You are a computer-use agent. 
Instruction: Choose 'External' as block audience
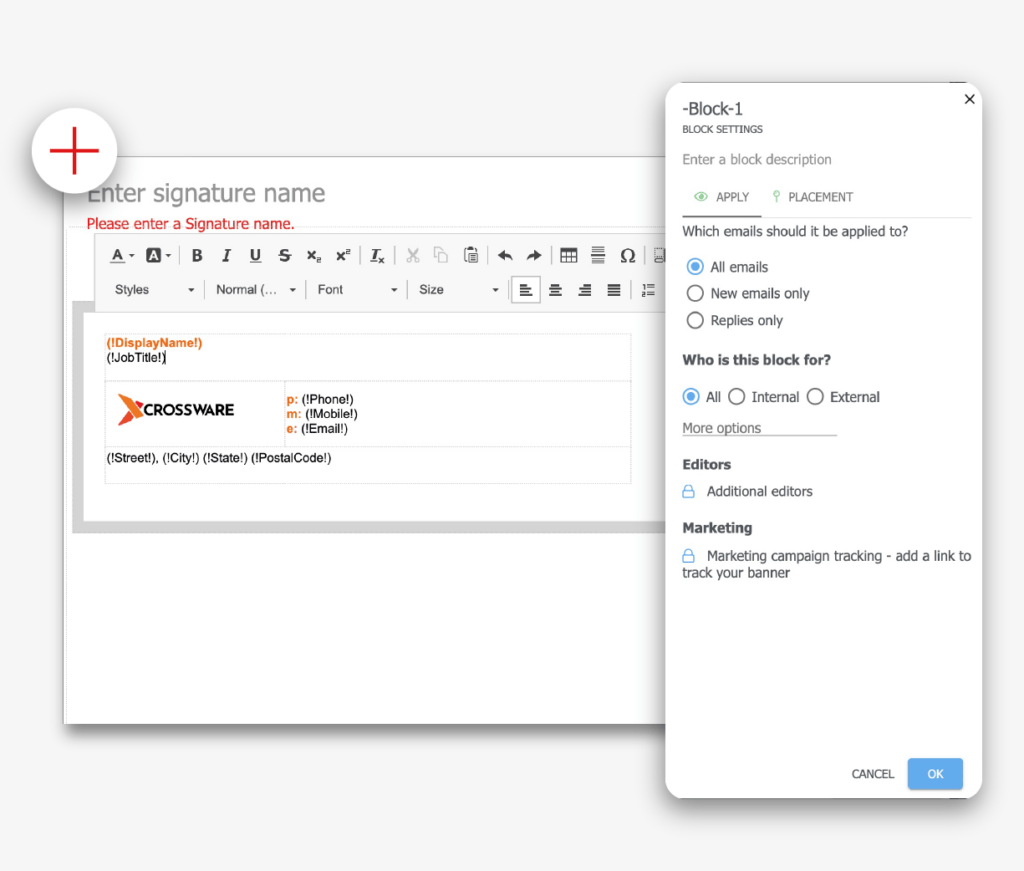pyautogui.click(x=815, y=397)
